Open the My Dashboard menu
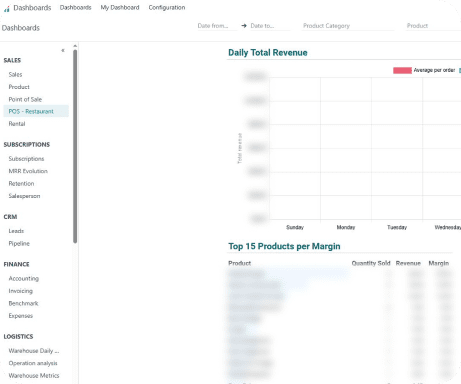461x384 pixels. (120, 7)
